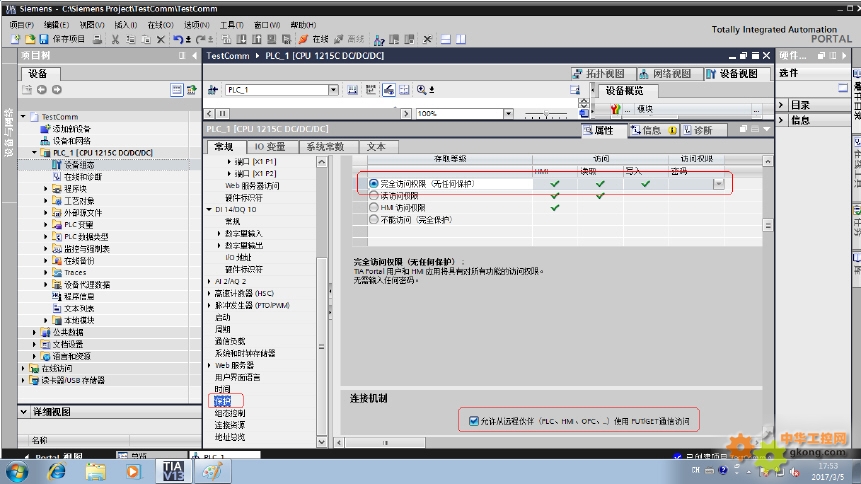This screenshot has width=861, height=484.
Task: Click the horizontal split editor icon
Action: coord(446,39)
